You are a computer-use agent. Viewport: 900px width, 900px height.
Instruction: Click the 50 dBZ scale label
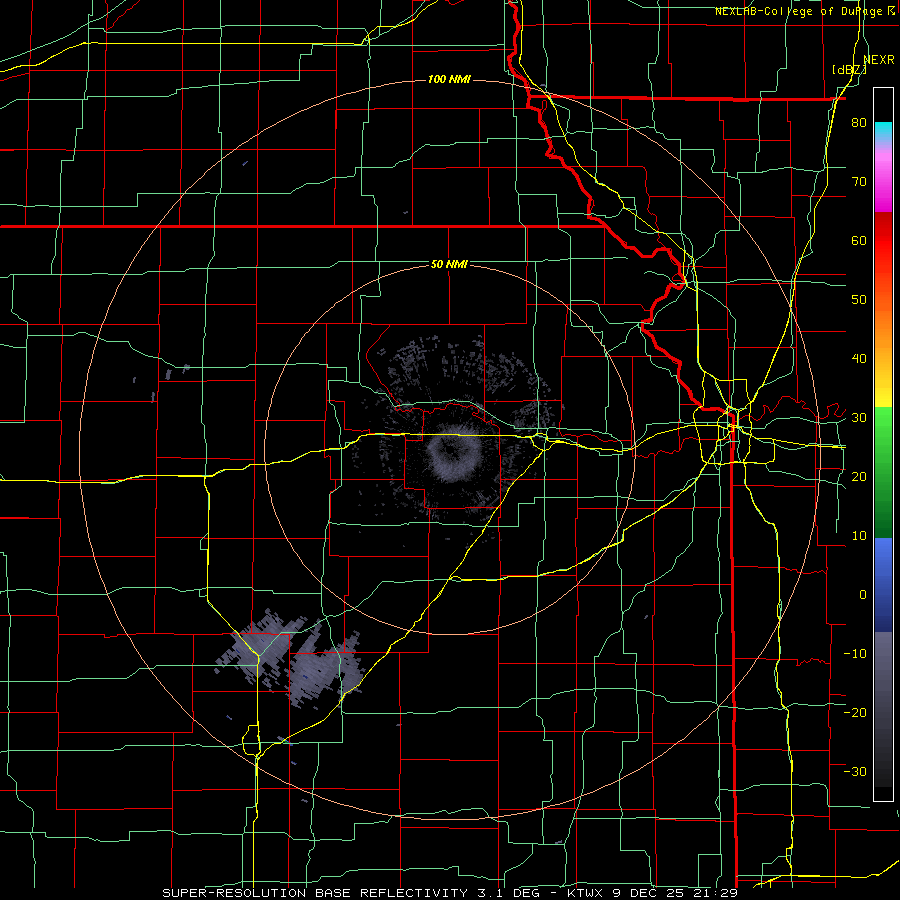(x=859, y=300)
